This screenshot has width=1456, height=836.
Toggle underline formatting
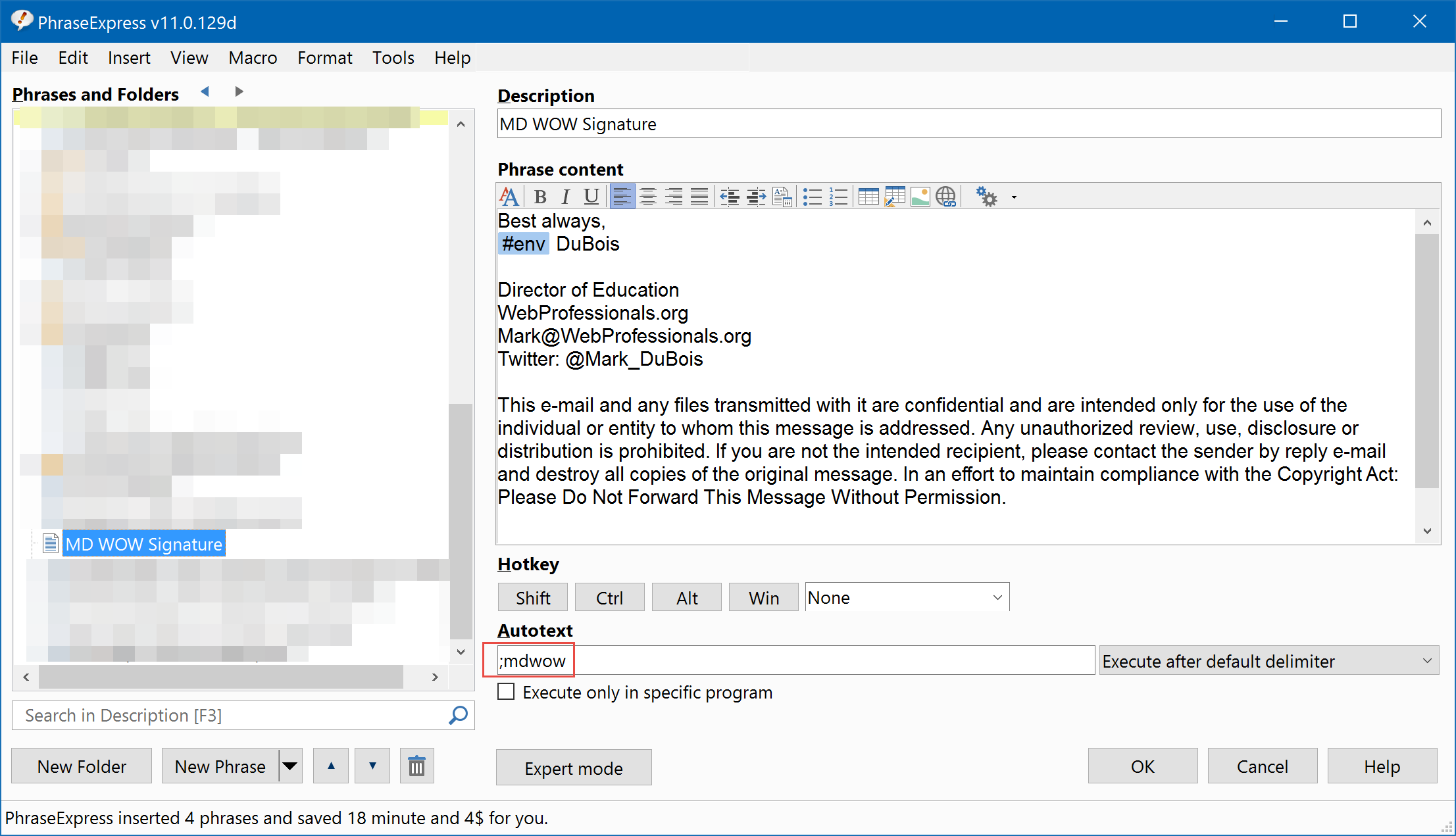591,197
